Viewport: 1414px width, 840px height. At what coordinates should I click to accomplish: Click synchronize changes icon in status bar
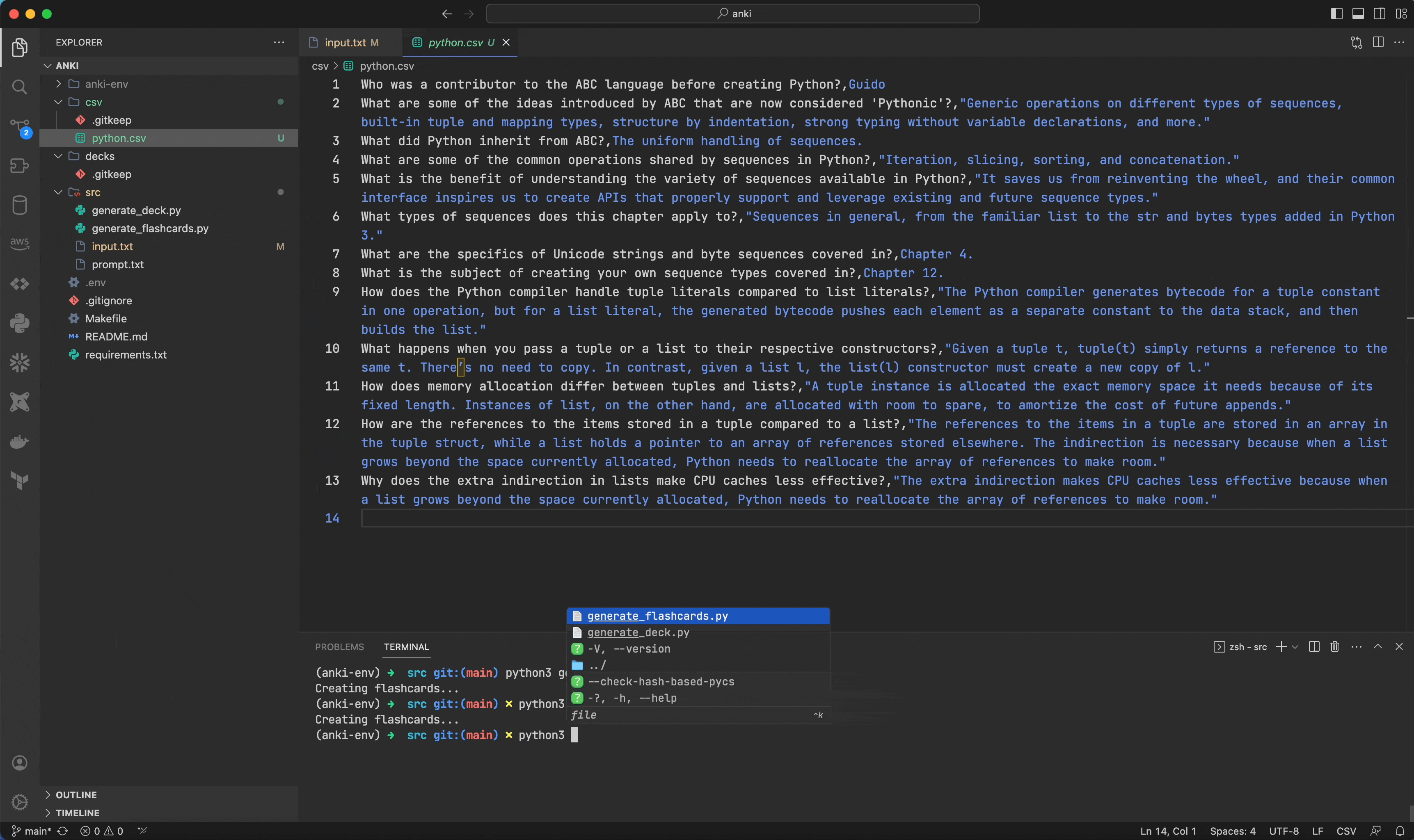(62, 831)
